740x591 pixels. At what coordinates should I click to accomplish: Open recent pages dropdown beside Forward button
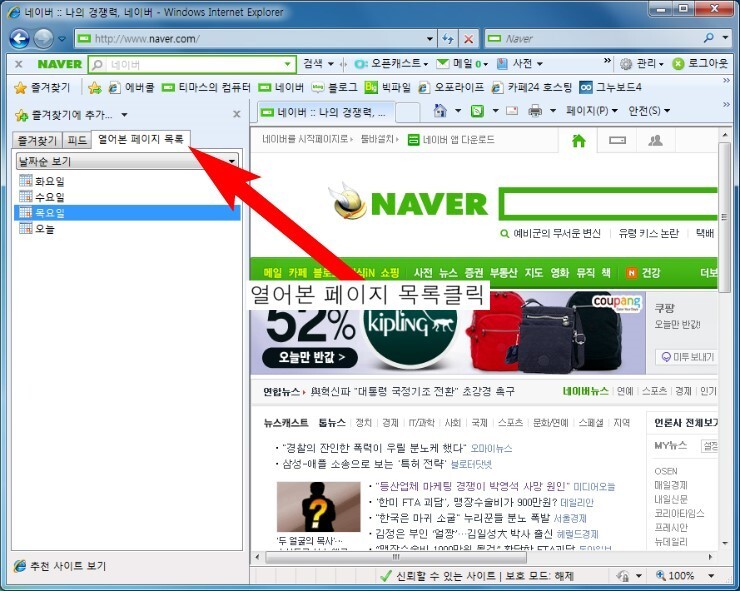click(62, 39)
